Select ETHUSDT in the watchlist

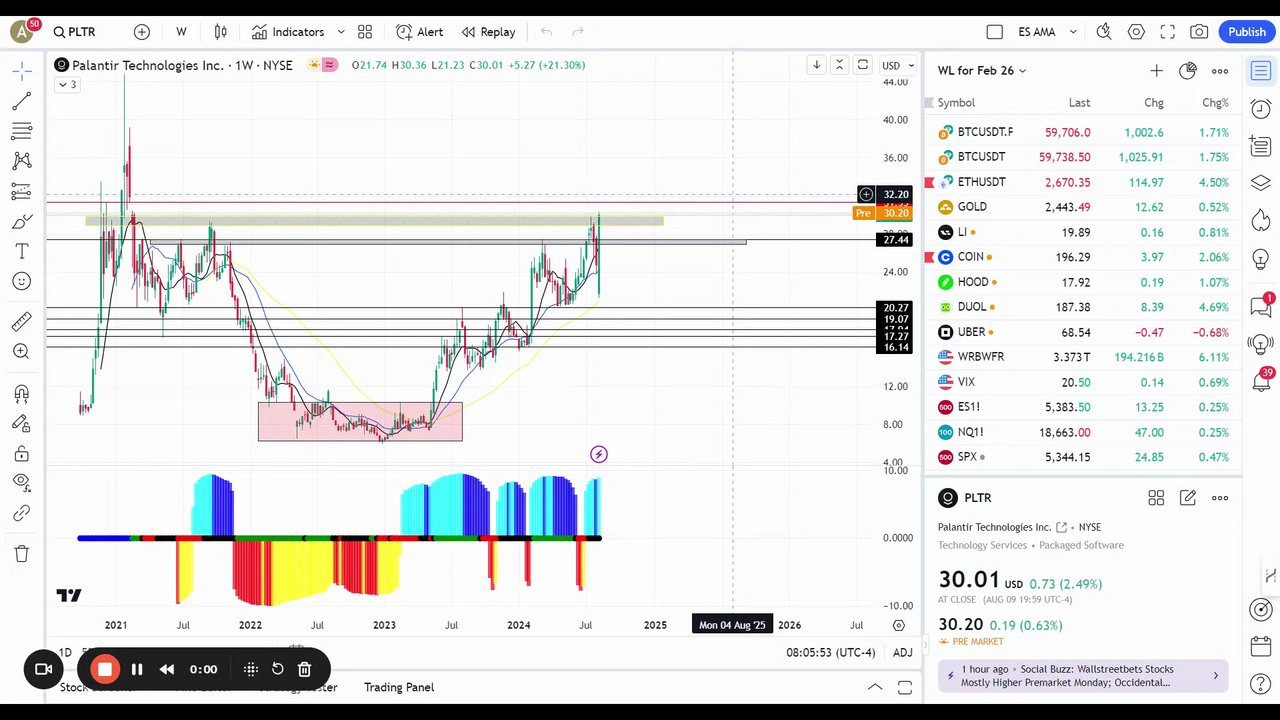tap(1082, 182)
